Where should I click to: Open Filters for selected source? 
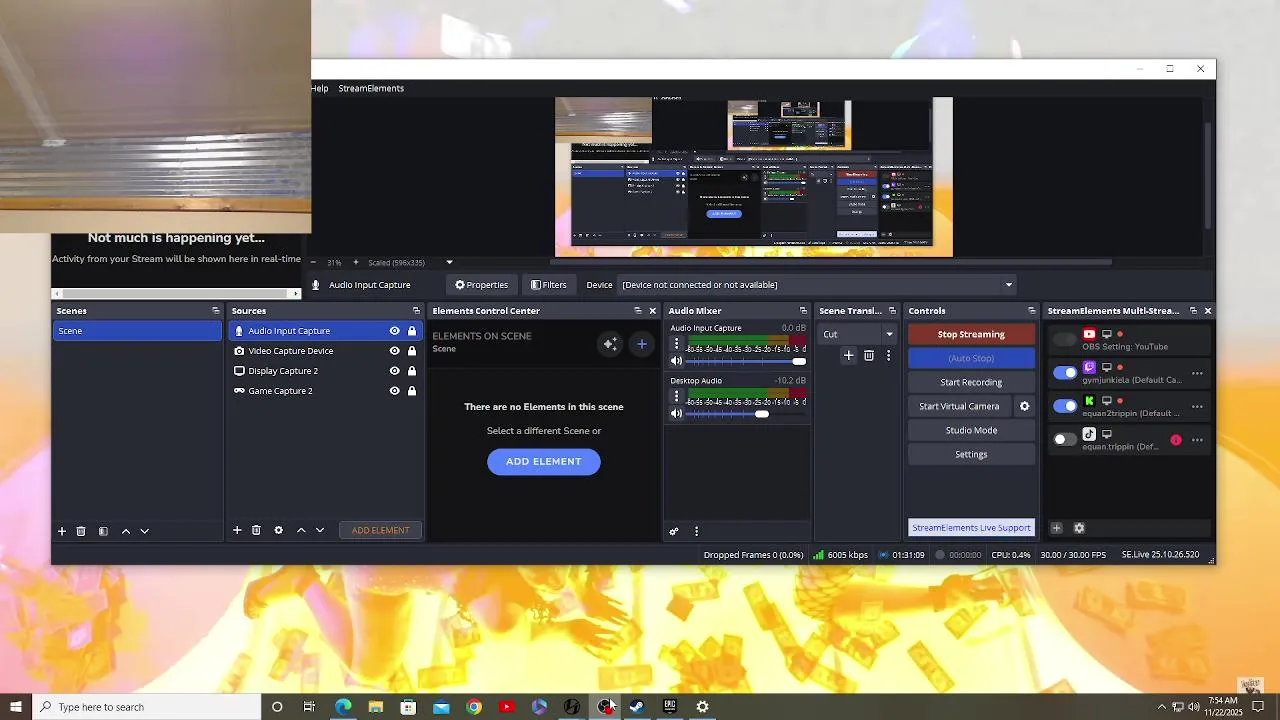[x=549, y=285]
